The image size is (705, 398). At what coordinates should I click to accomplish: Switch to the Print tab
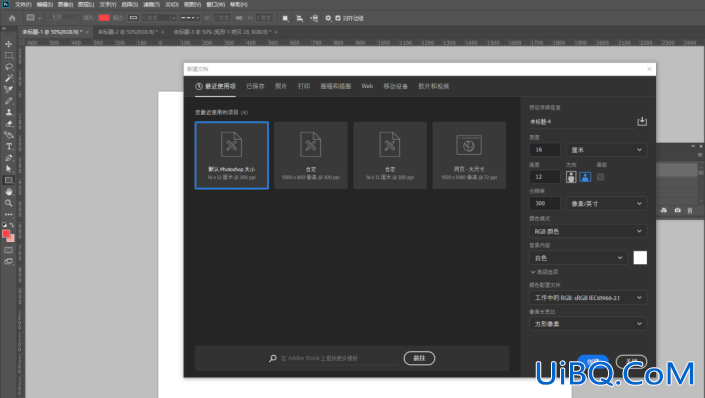coord(304,86)
